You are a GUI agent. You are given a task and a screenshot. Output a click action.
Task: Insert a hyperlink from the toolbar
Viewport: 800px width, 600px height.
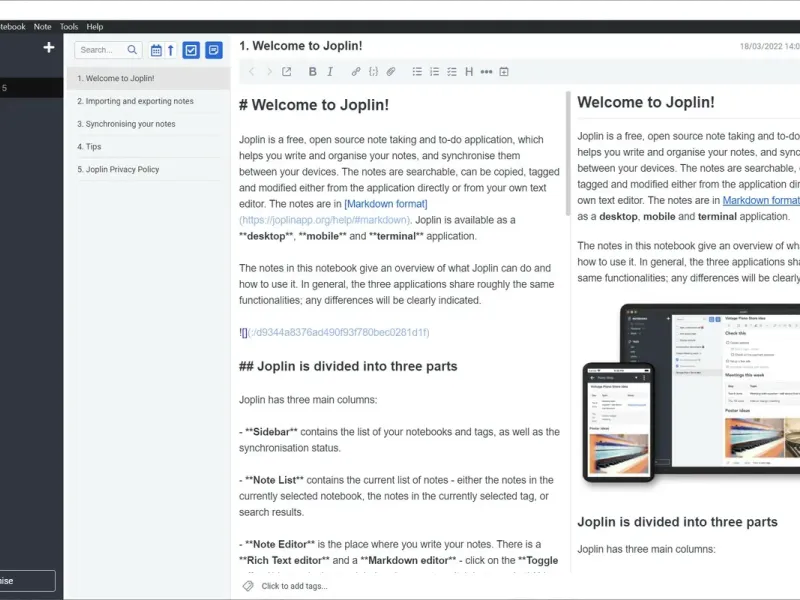point(355,72)
